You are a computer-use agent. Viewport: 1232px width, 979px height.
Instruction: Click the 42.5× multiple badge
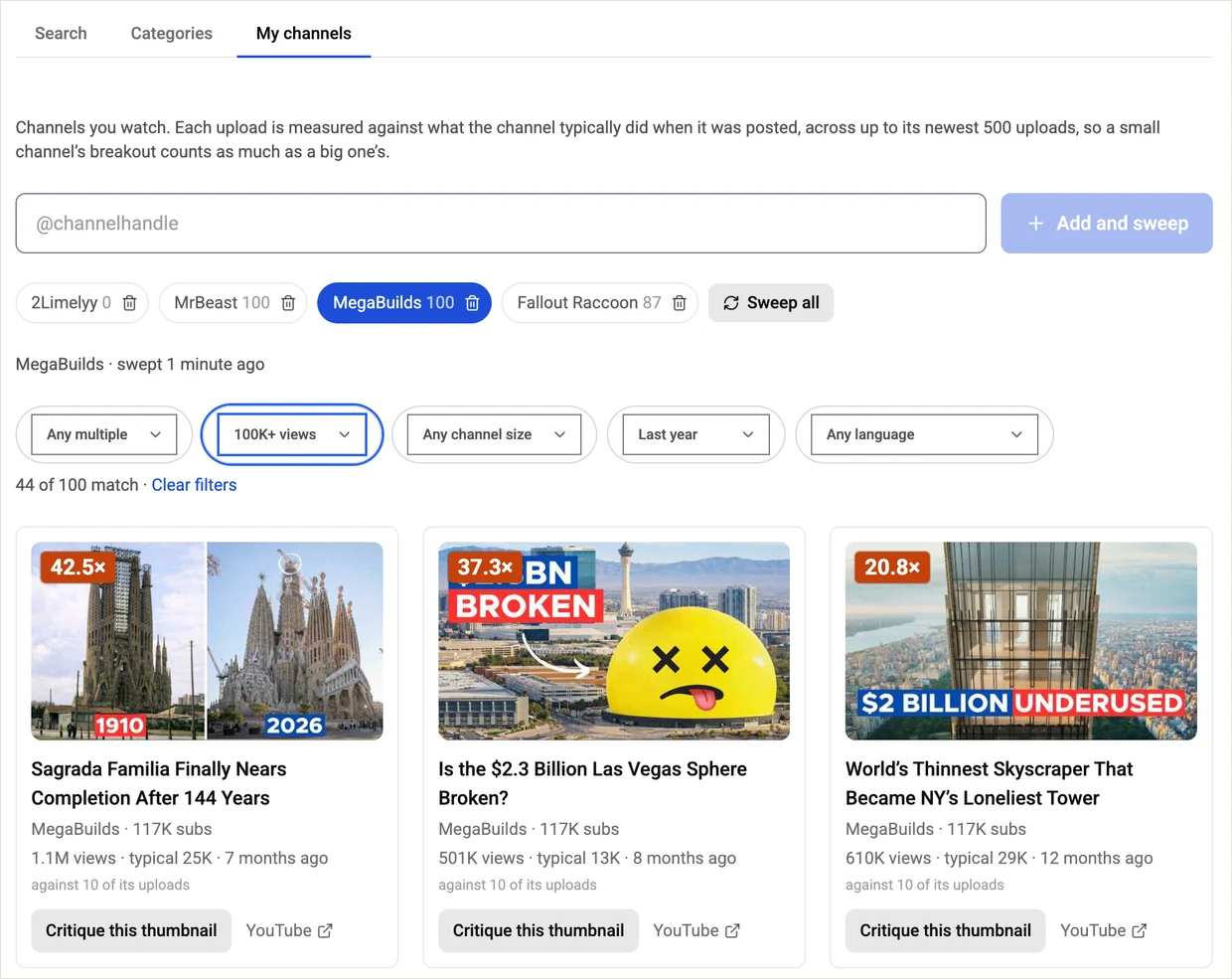pos(78,567)
